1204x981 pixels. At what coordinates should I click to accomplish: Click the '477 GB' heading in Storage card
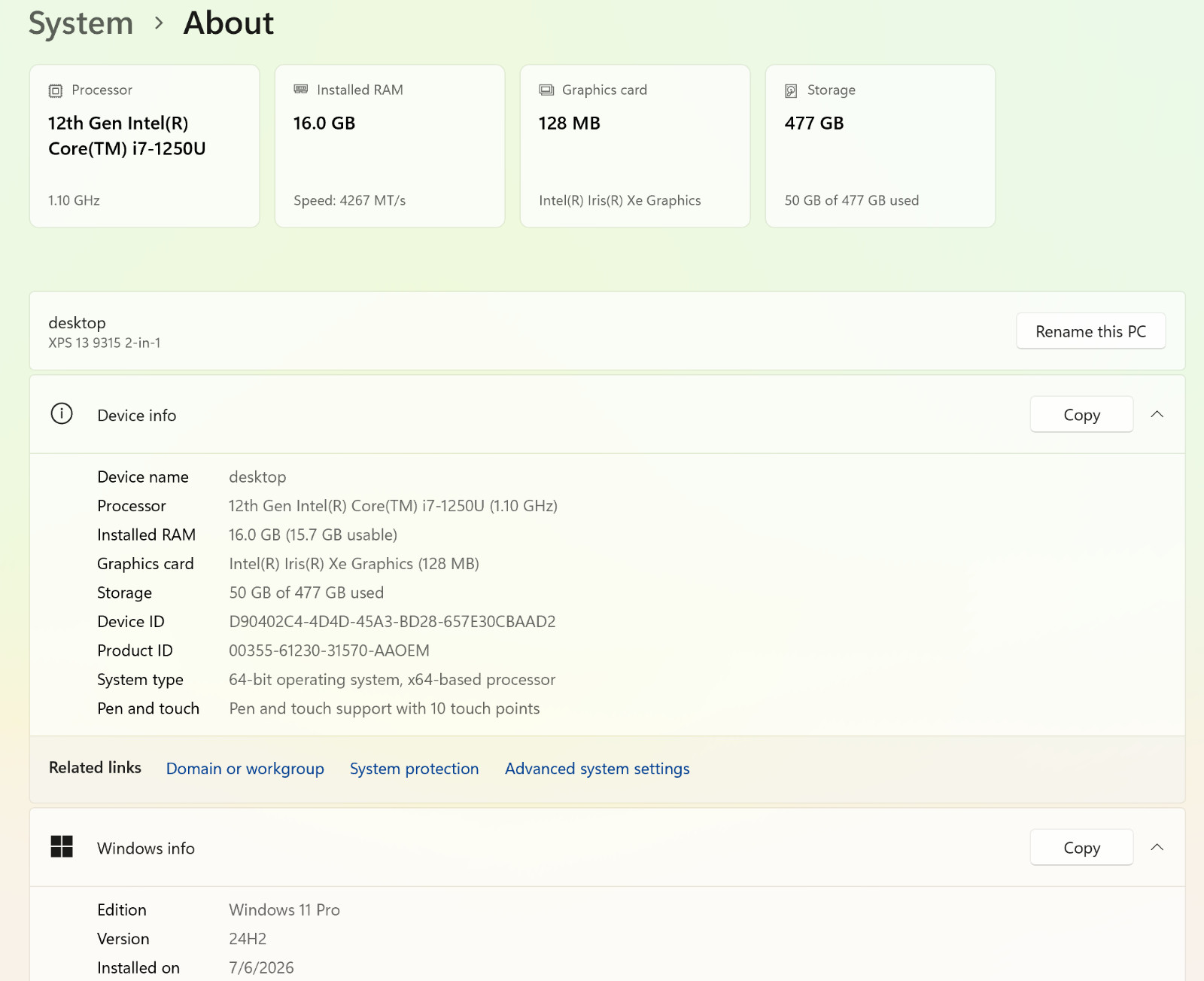(x=814, y=123)
